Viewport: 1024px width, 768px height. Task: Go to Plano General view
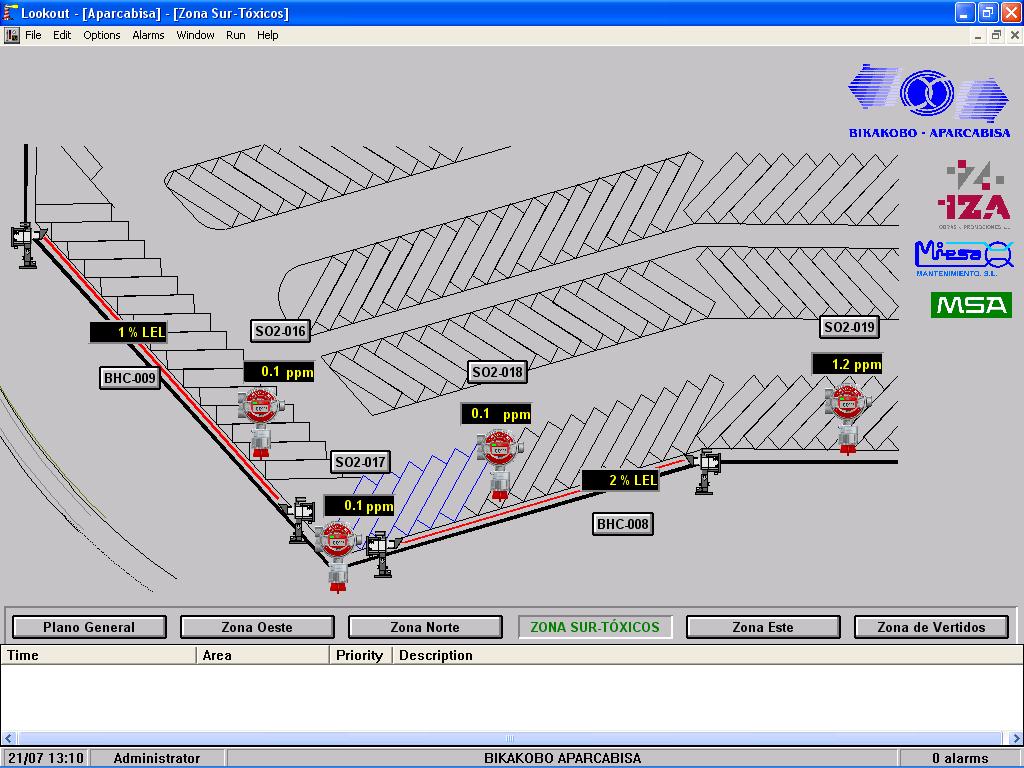(89, 627)
